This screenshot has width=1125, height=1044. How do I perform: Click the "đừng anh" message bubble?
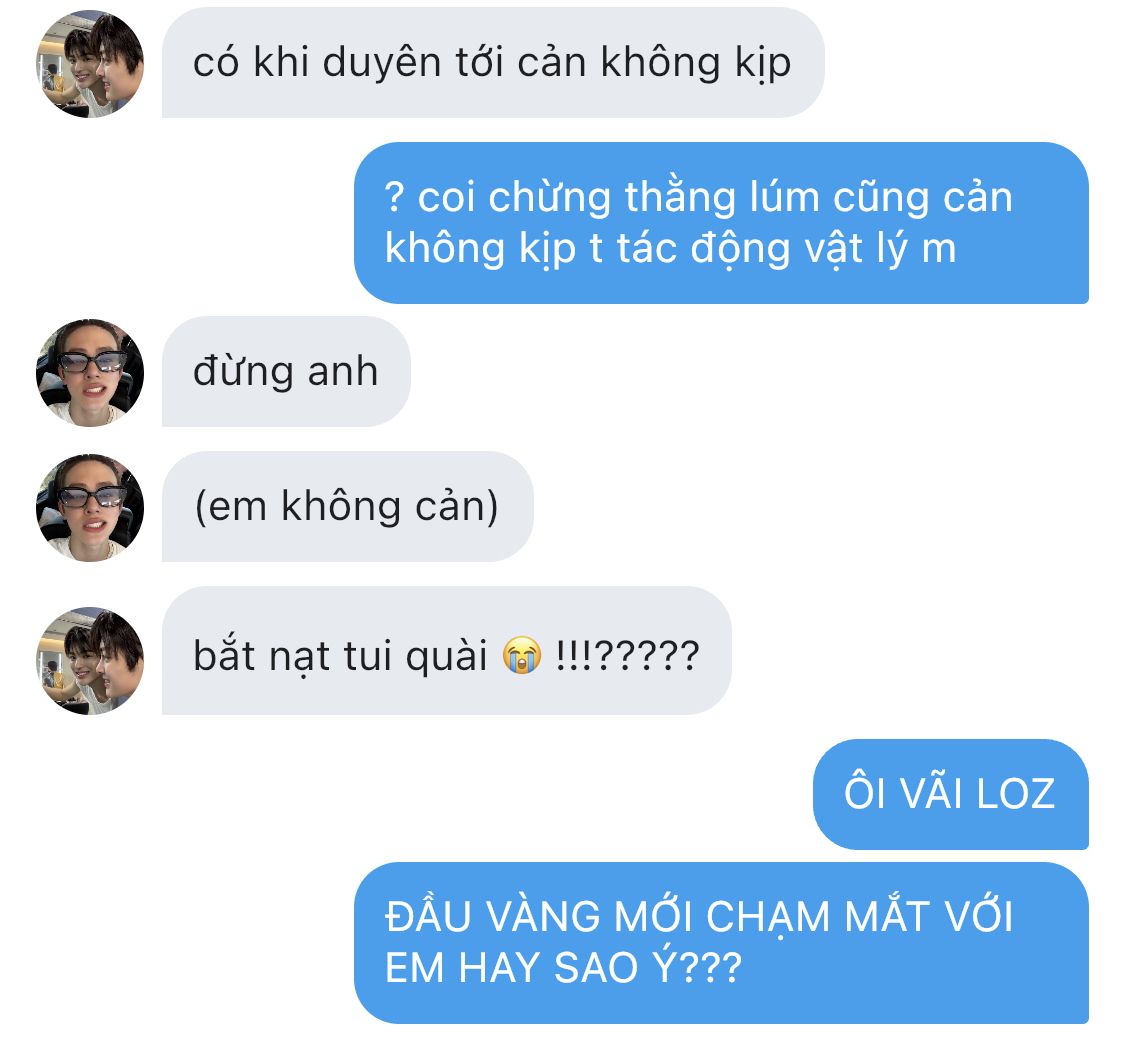(x=286, y=372)
